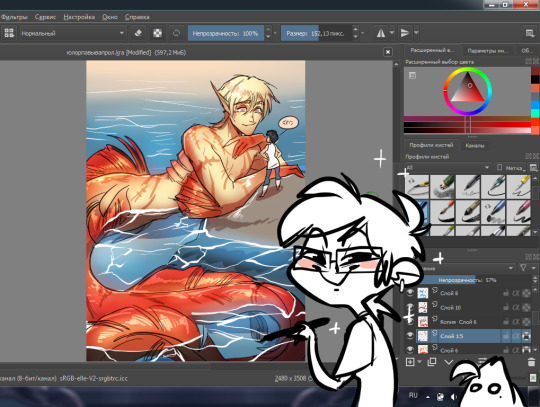Click the volume speaker tray icon
The image size is (540, 407).
pos(454,397)
